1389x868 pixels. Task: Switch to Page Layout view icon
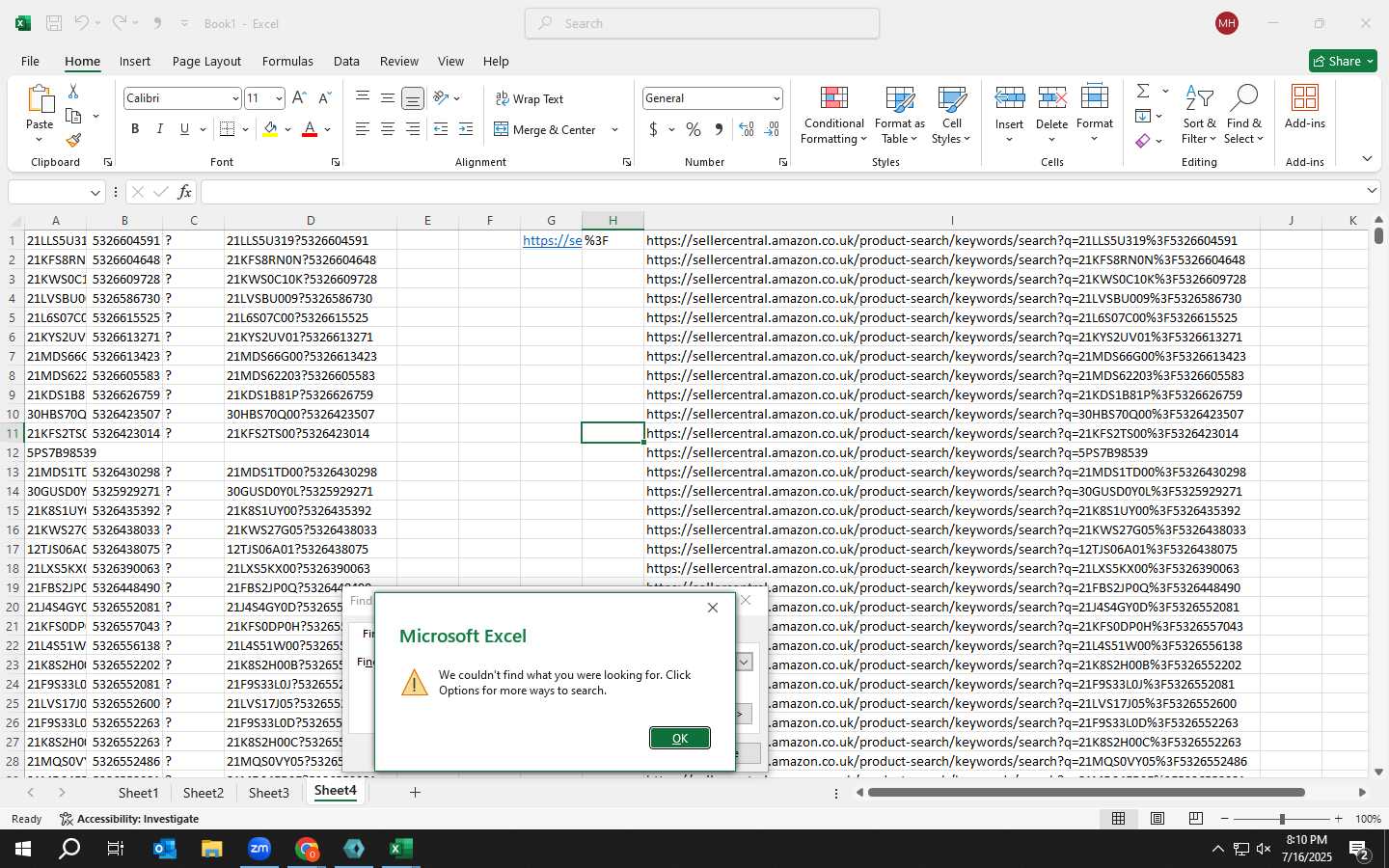(x=1157, y=818)
